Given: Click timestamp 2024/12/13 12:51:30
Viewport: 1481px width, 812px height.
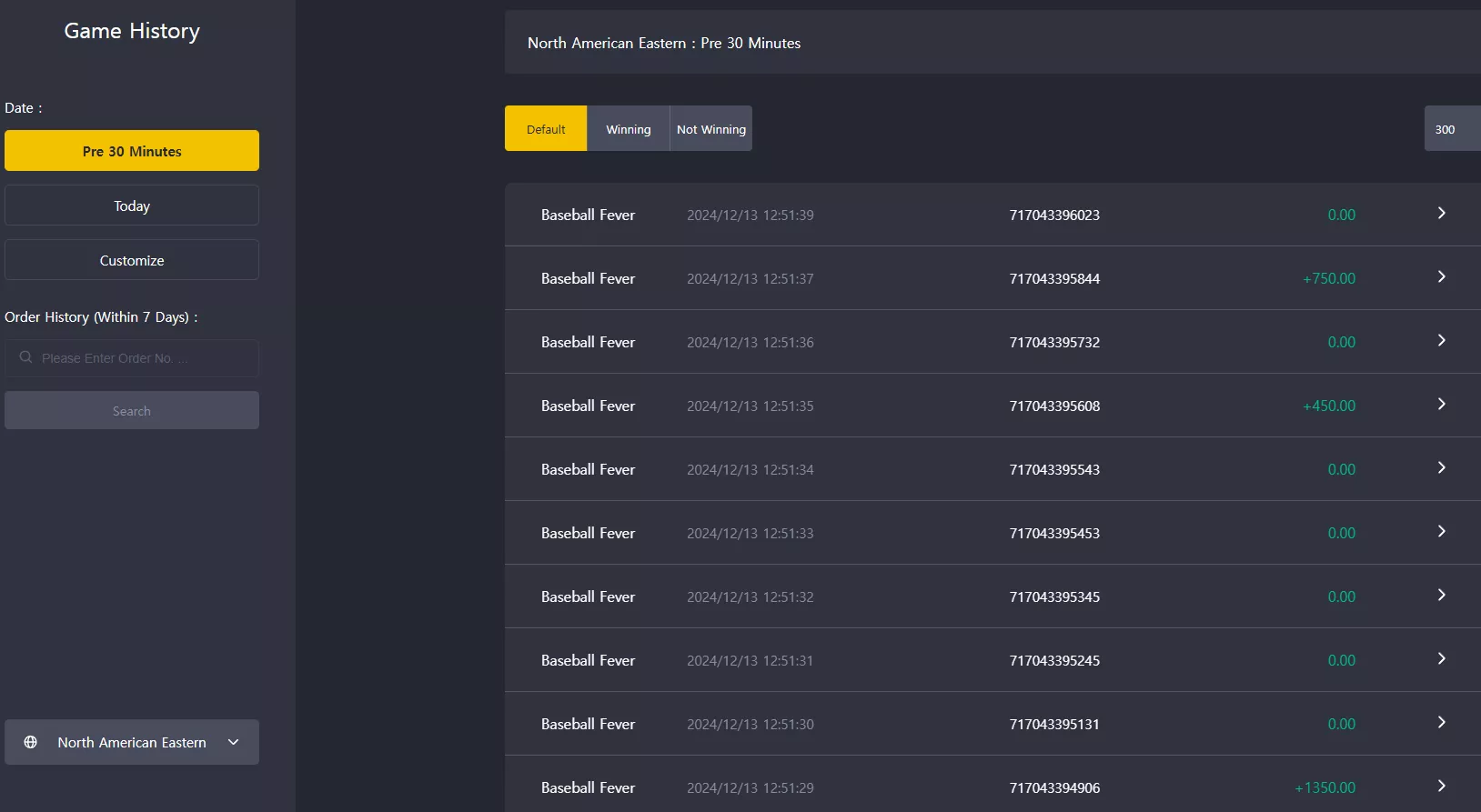Looking at the screenshot, I should 751,724.
